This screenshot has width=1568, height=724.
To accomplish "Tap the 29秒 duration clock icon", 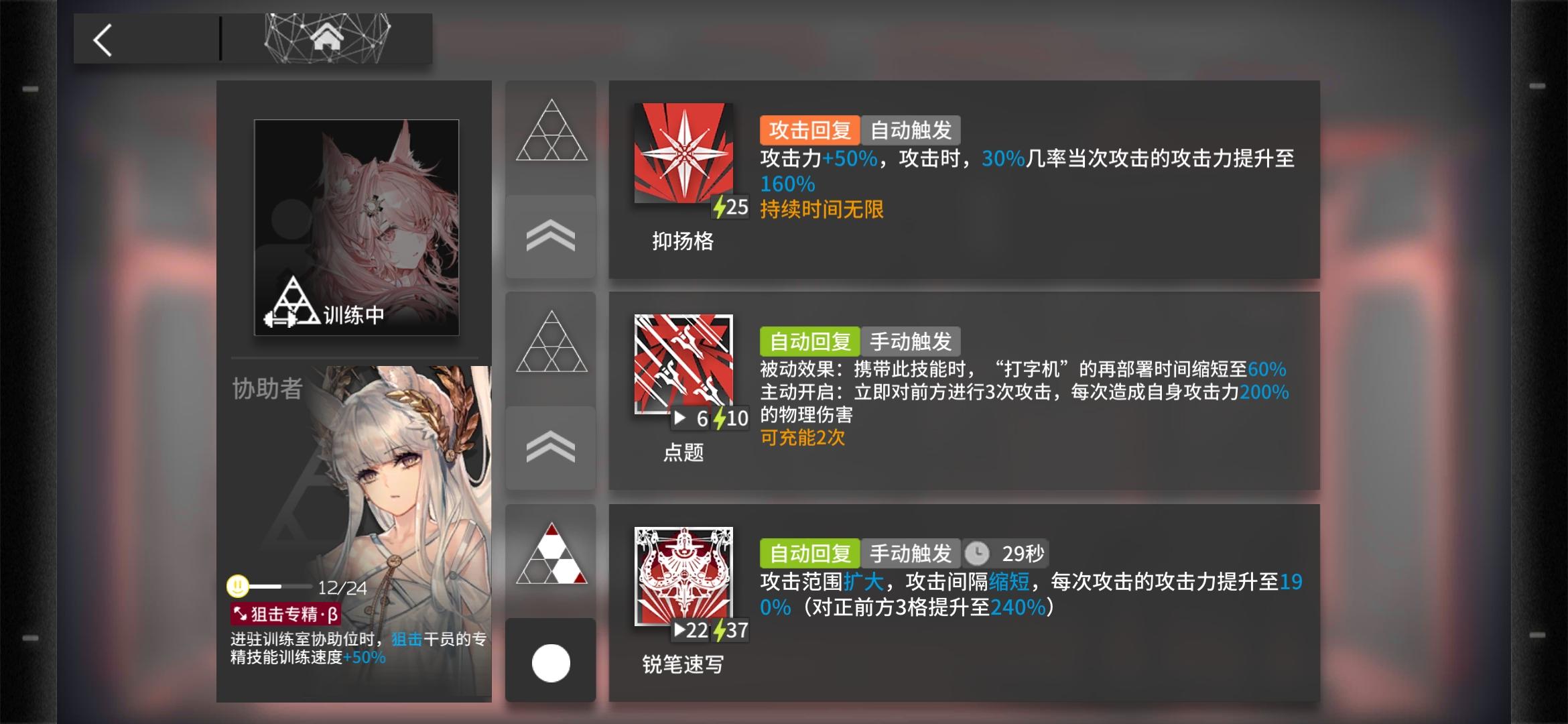I will (x=977, y=554).
